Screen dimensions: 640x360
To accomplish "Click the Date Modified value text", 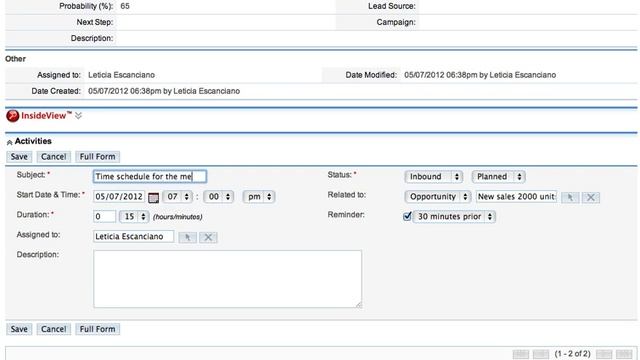I will 480,75.
